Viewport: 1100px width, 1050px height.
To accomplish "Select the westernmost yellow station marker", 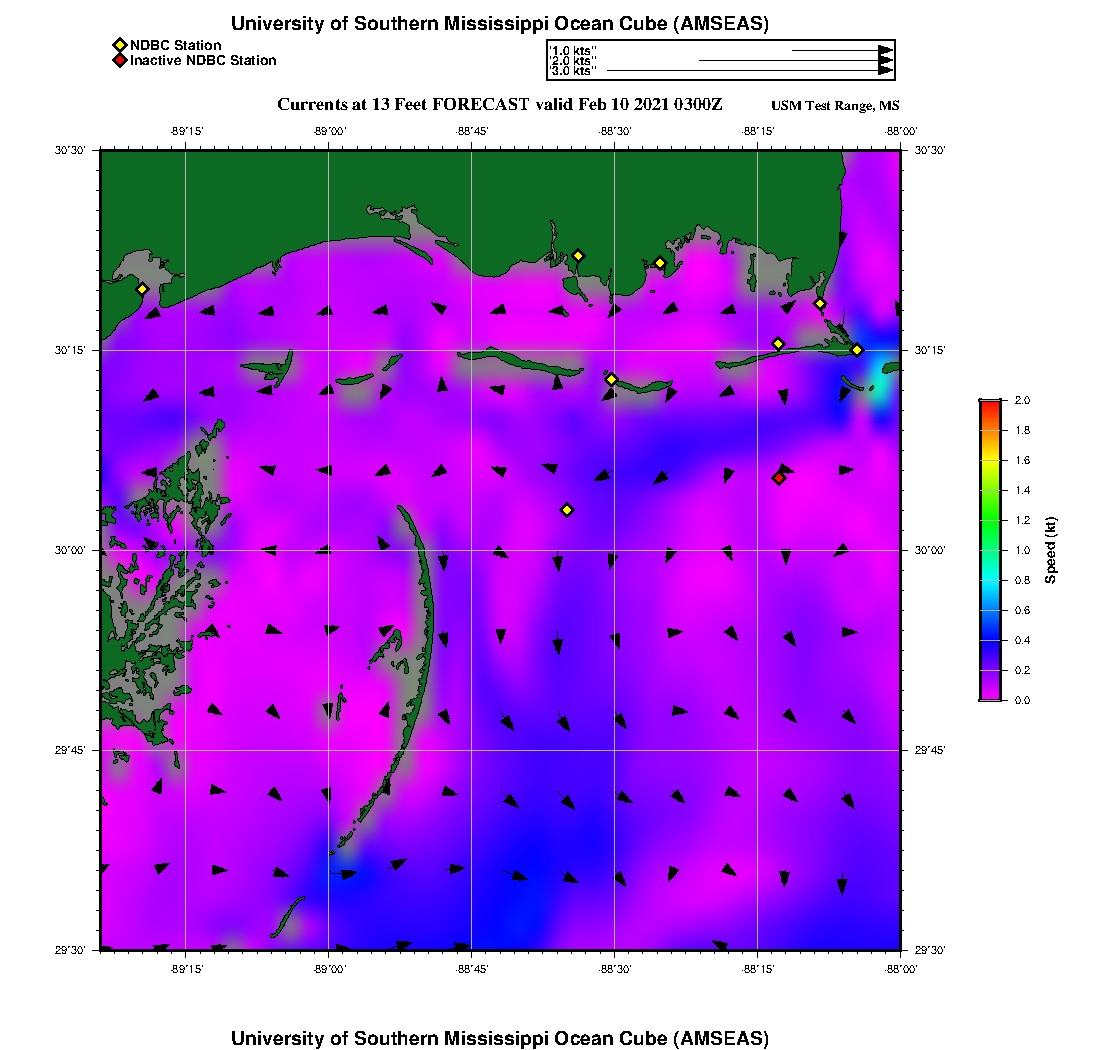I will 142,289.
